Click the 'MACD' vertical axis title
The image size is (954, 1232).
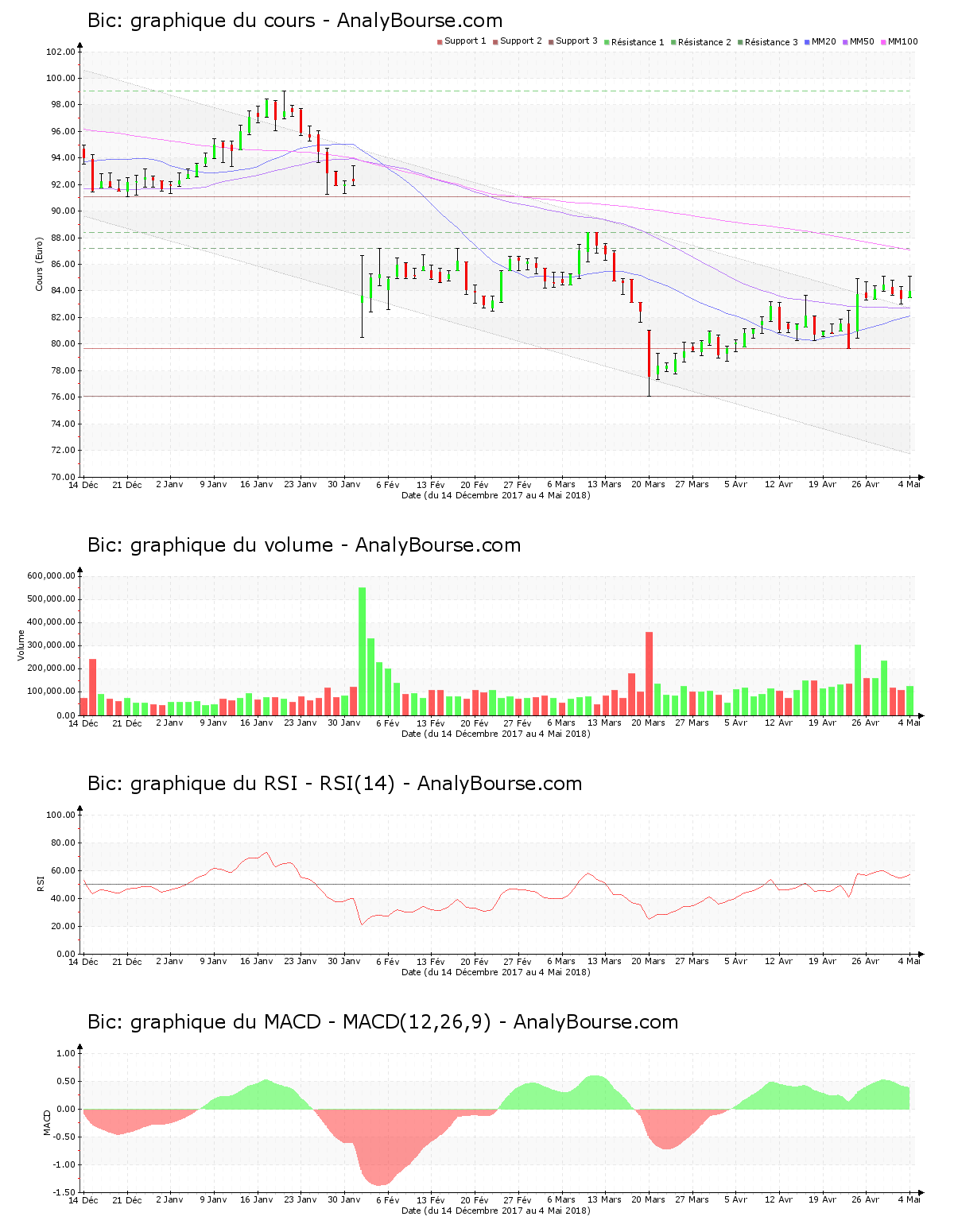click(47, 1122)
